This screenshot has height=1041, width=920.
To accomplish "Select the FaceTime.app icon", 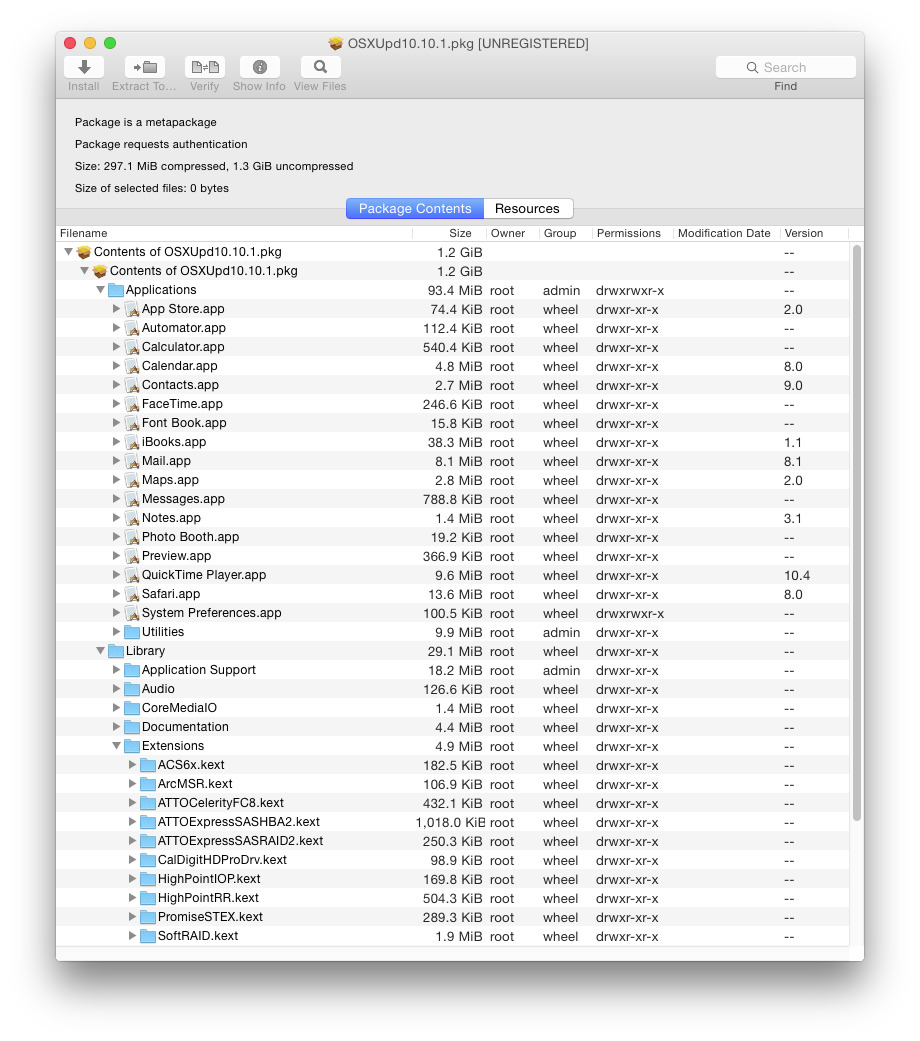I will click(x=132, y=404).
